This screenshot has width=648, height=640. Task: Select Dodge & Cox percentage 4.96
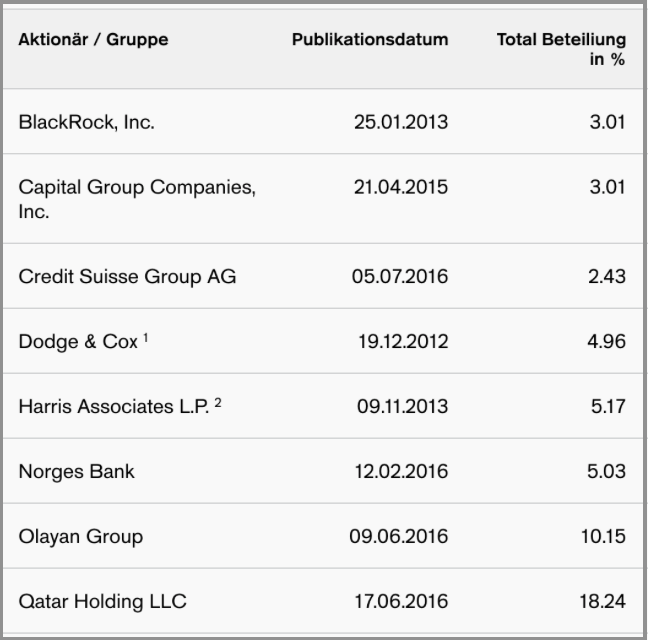coord(607,342)
